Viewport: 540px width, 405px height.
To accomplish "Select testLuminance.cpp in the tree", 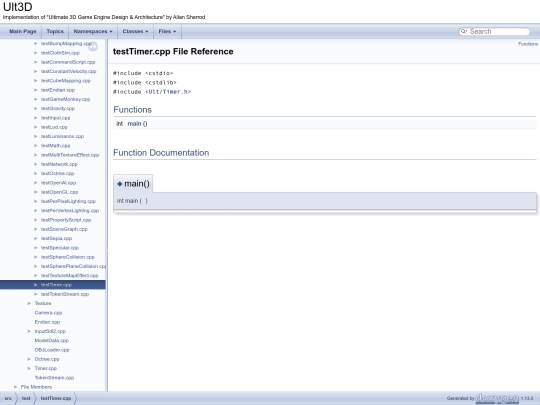I will pos(62,136).
